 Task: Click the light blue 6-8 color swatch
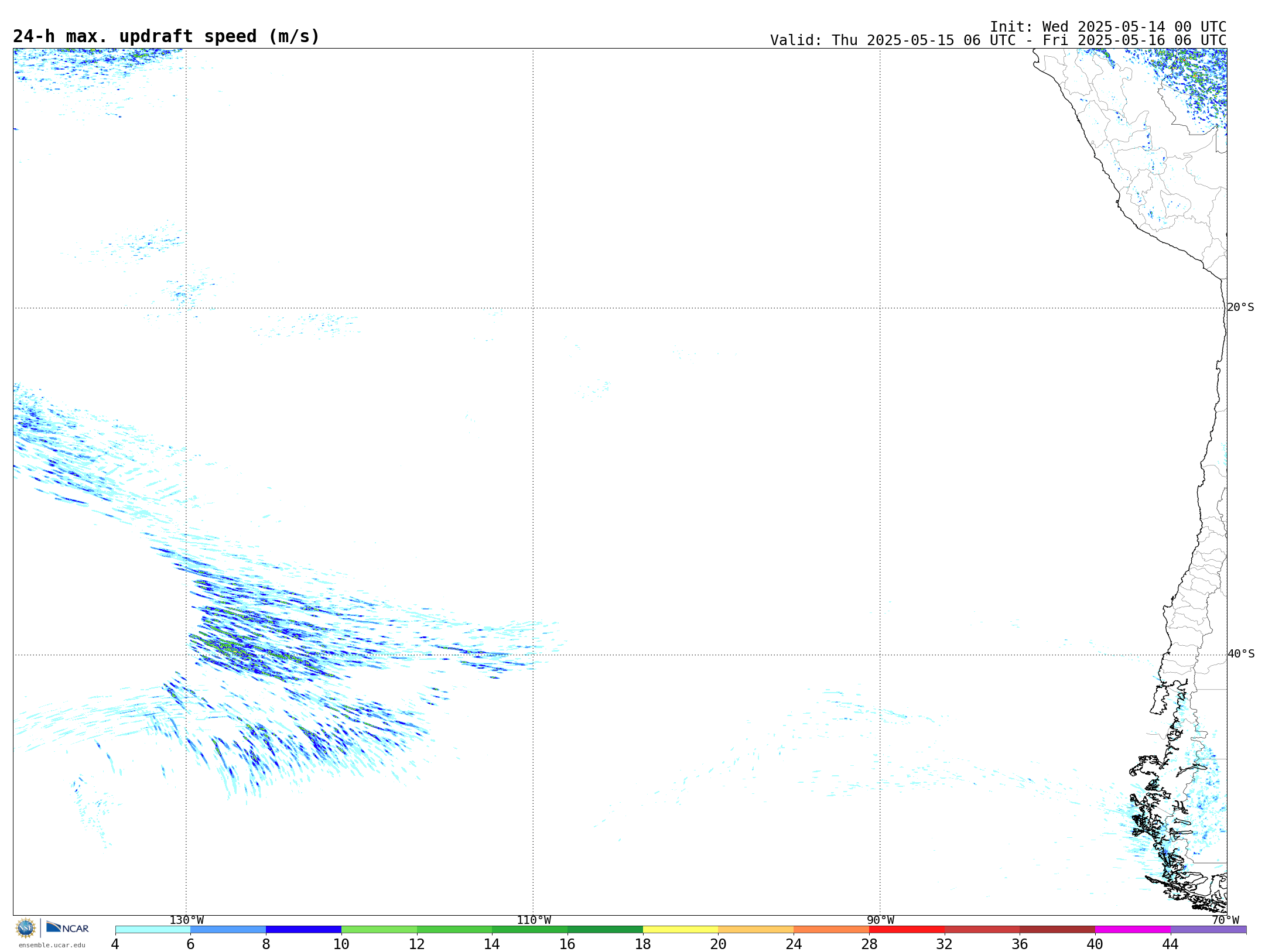coord(228,930)
